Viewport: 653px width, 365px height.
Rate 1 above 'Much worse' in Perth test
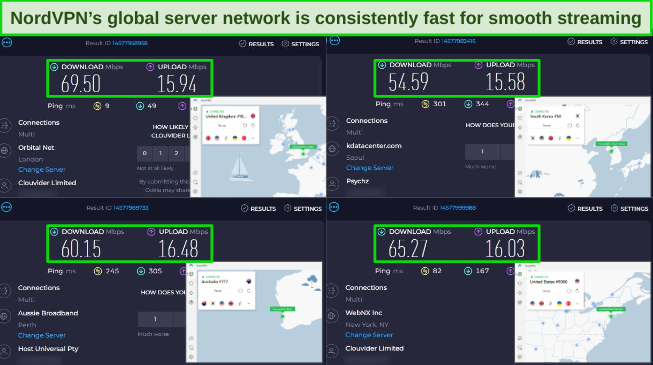tap(155, 319)
